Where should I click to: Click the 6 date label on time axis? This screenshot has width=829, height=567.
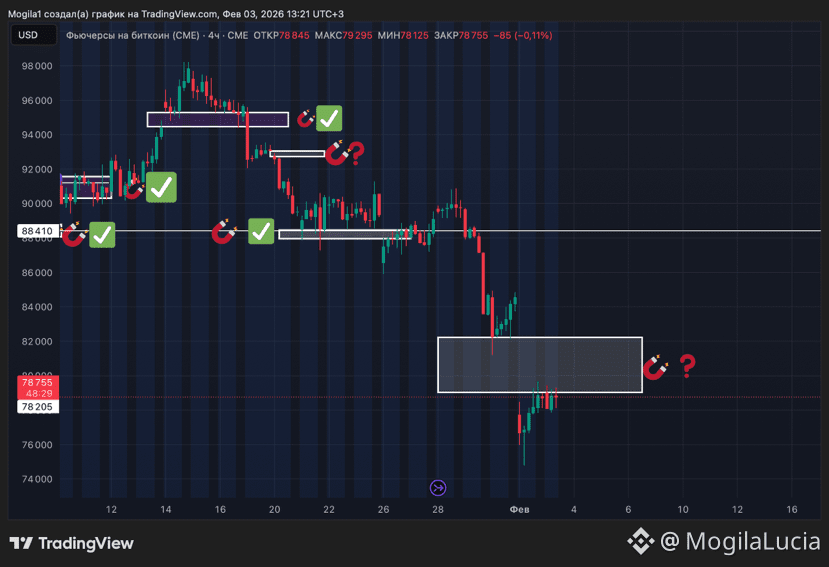[628, 509]
